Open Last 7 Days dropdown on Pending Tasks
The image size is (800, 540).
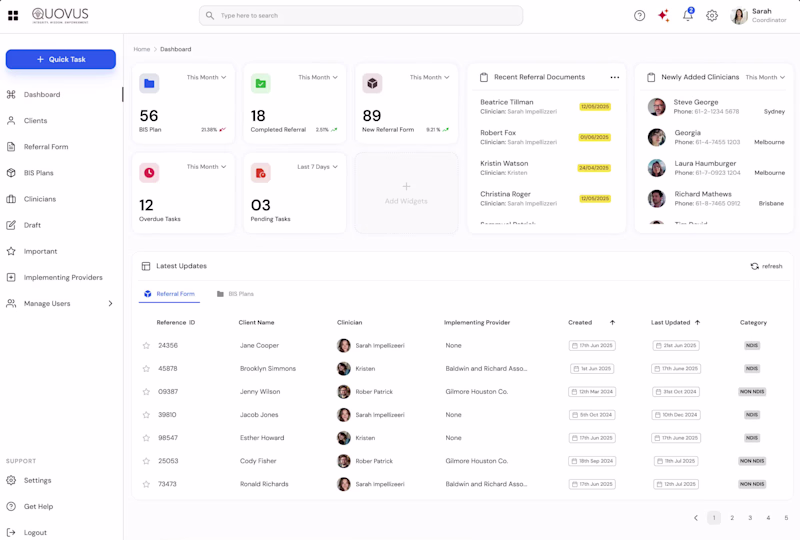click(317, 167)
